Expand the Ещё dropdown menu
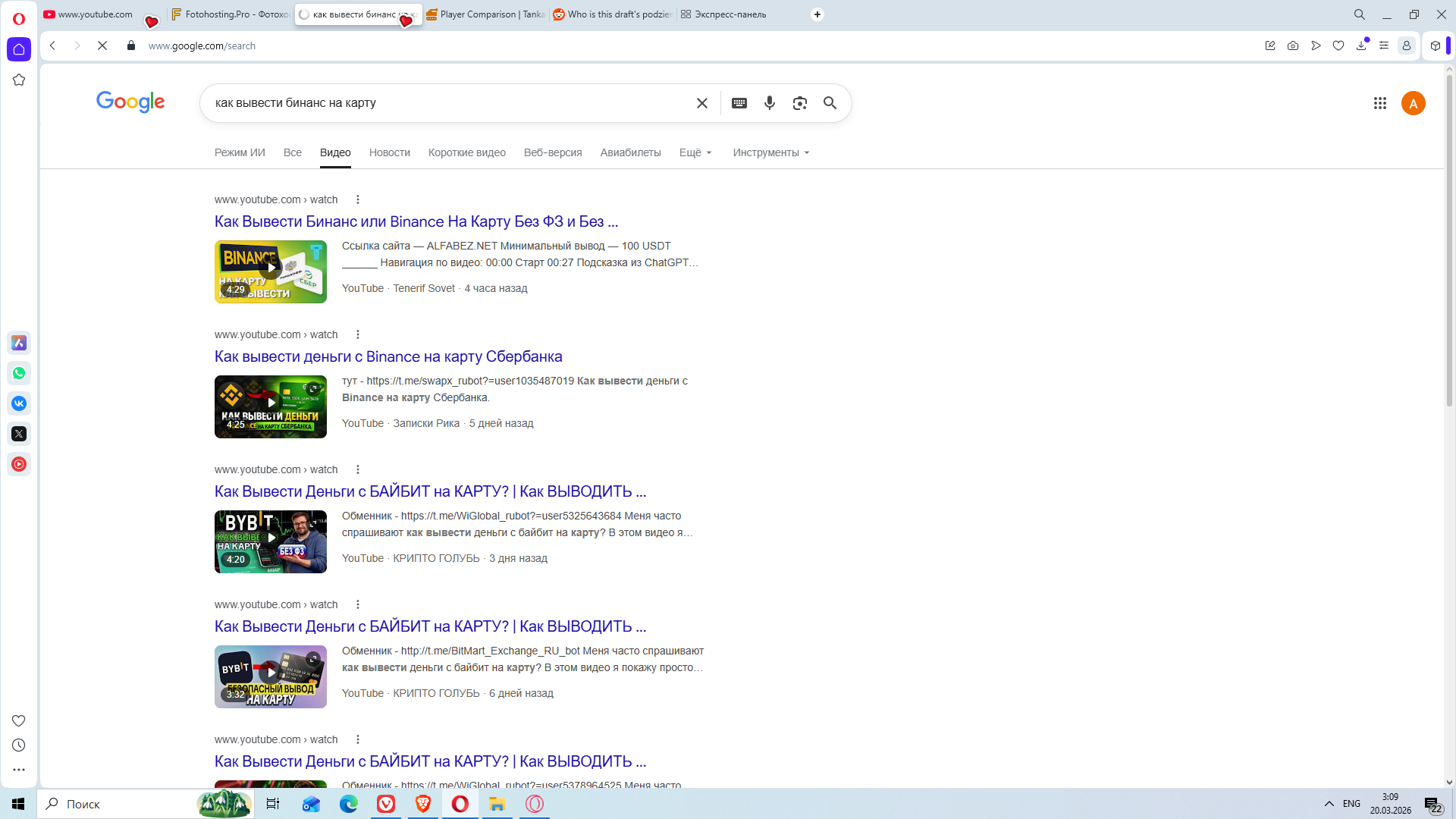Viewport: 1456px width, 819px height. [x=695, y=152]
